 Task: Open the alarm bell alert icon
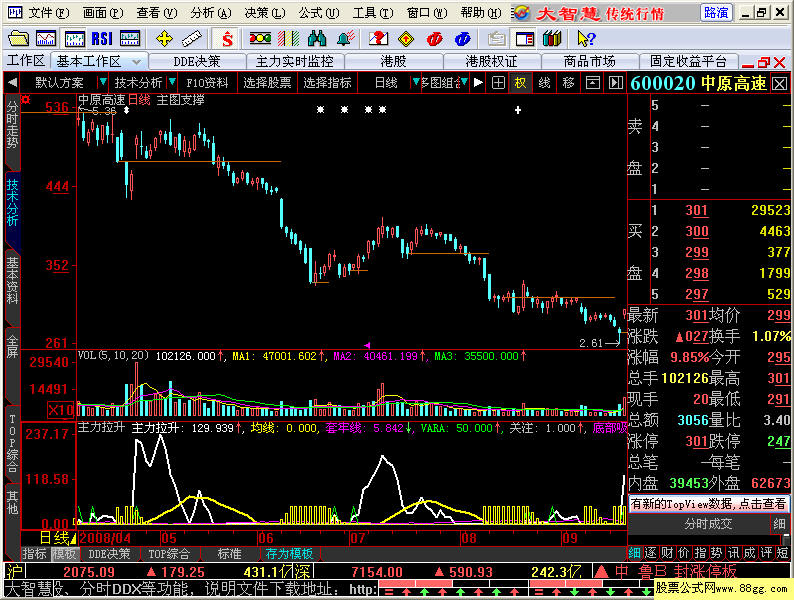(x=345, y=38)
